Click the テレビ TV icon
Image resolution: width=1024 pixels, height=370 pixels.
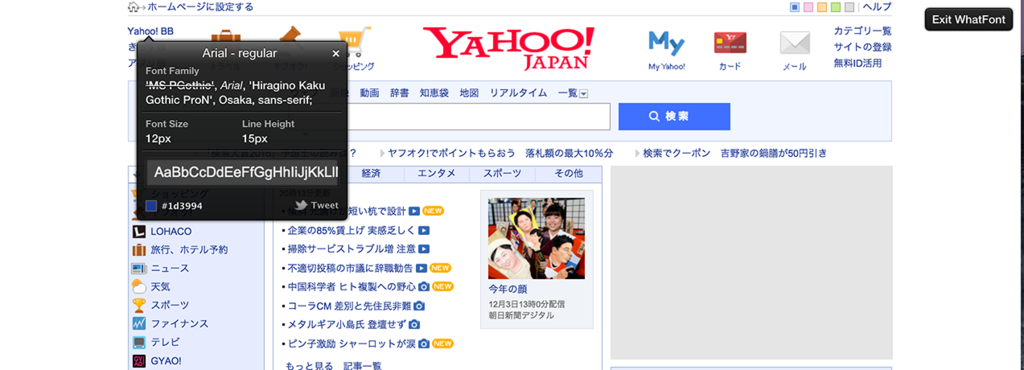[139, 342]
